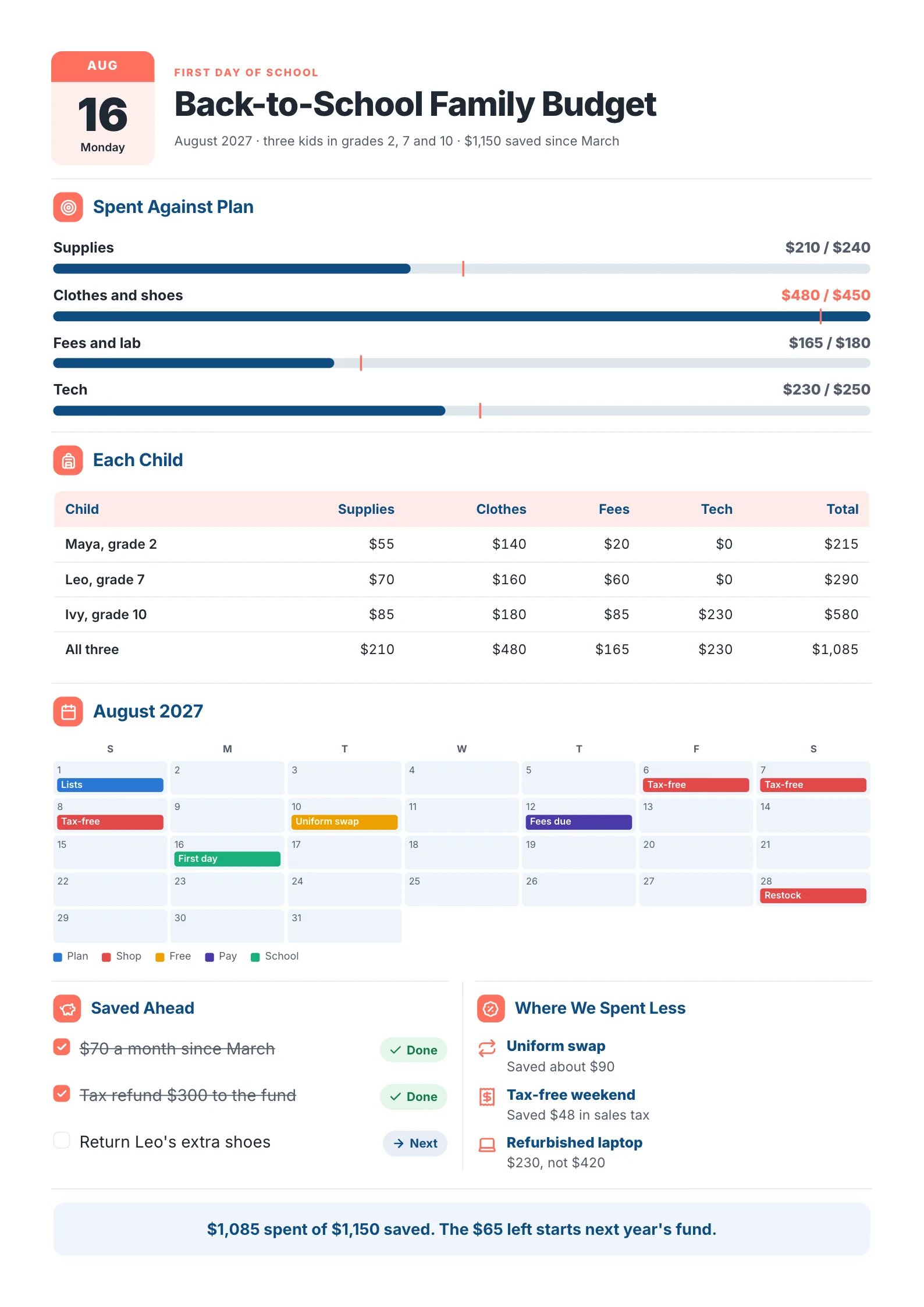Open the Fees due event on August 12

[x=579, y=822]
